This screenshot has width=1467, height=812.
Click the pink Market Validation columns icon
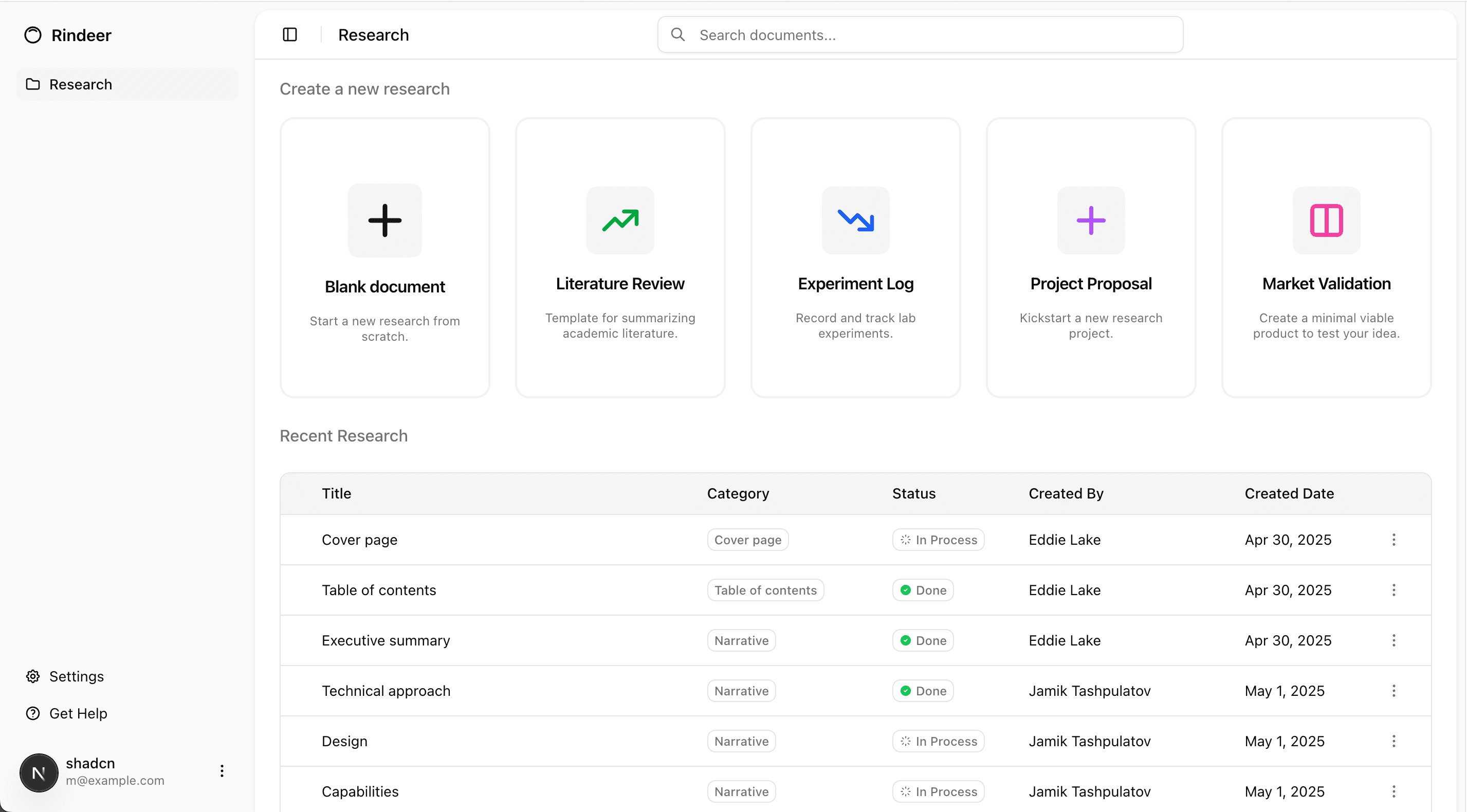[x=1326, y=220]
